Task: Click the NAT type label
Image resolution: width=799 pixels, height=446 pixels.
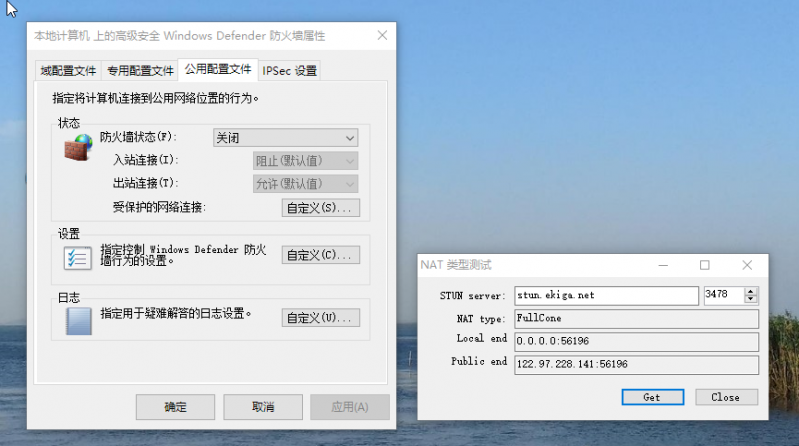Action: point(481,319)
